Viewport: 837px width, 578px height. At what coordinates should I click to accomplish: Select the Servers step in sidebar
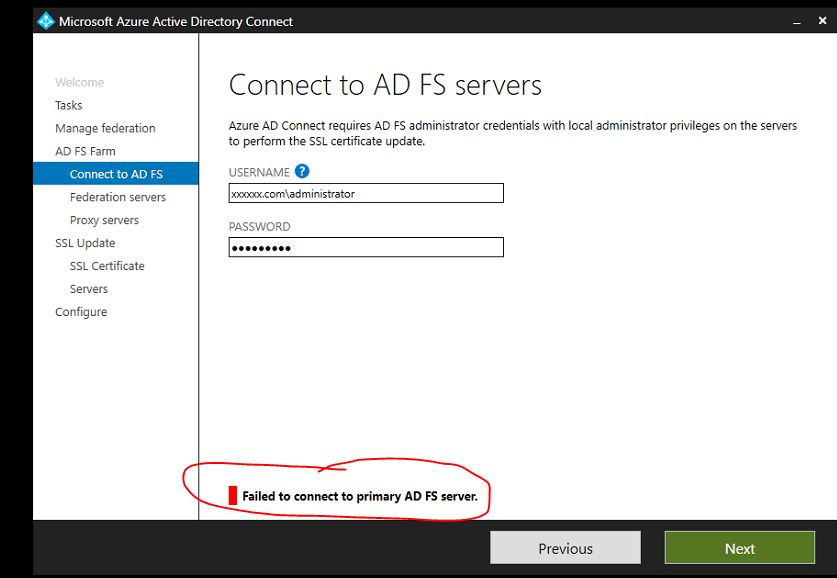click(89, 289)
